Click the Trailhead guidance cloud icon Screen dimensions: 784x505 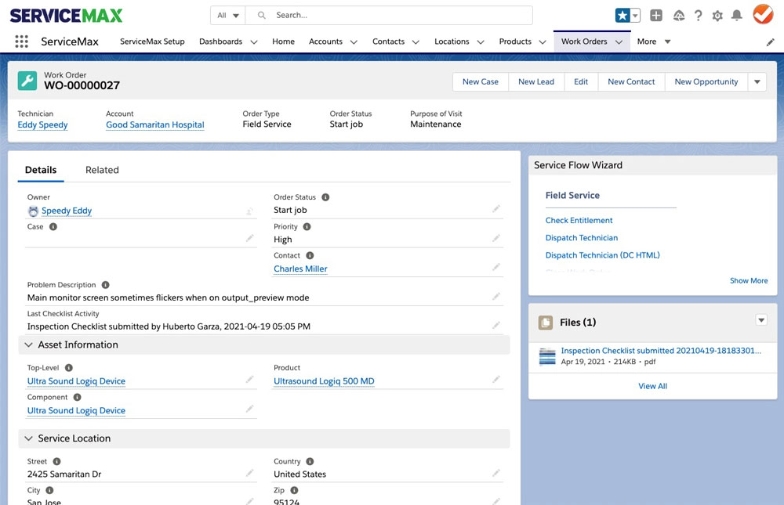pyautogui.click(x=678, y=16)
